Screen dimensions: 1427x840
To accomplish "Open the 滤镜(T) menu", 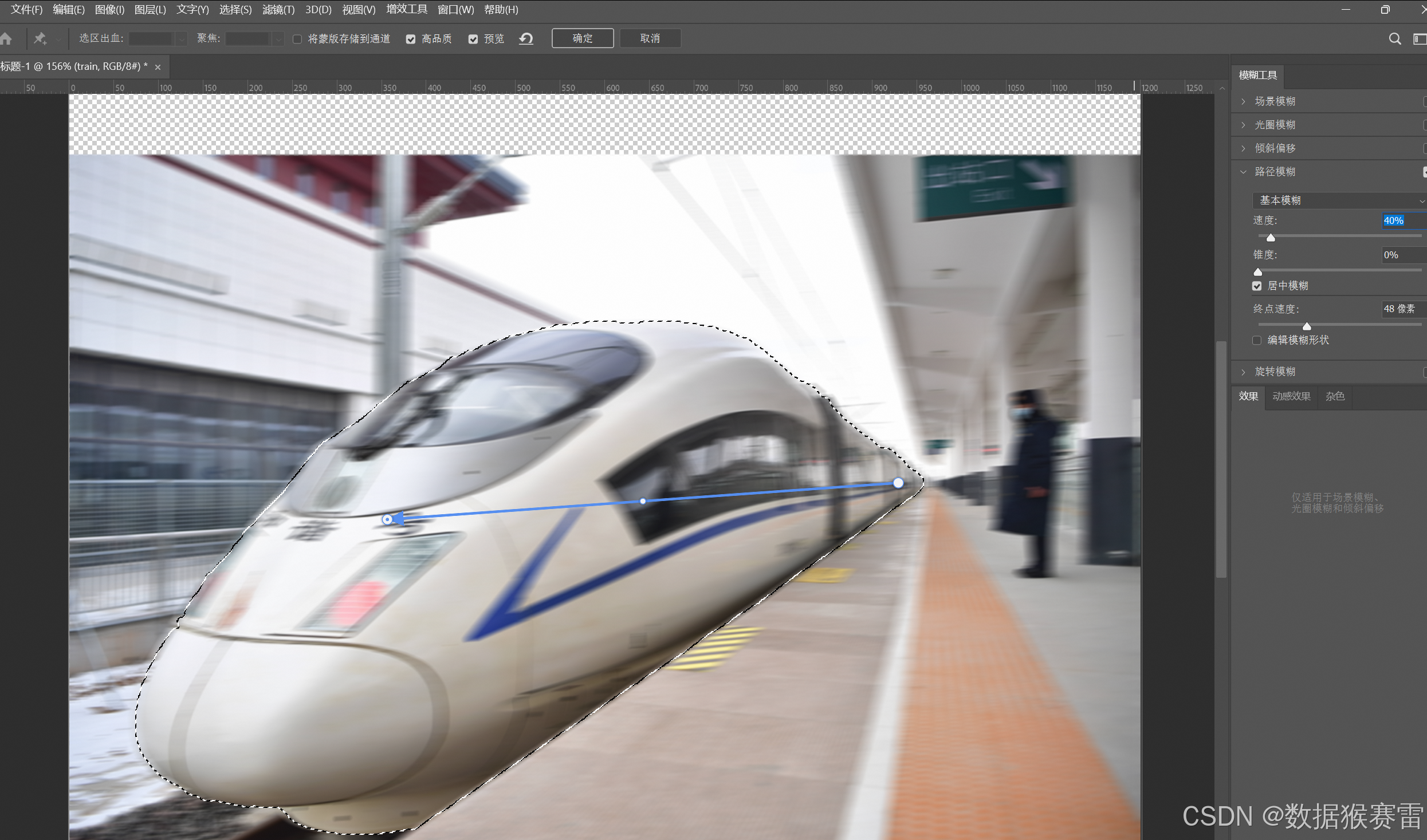I will pyautogui.click(x=278, y=10).
